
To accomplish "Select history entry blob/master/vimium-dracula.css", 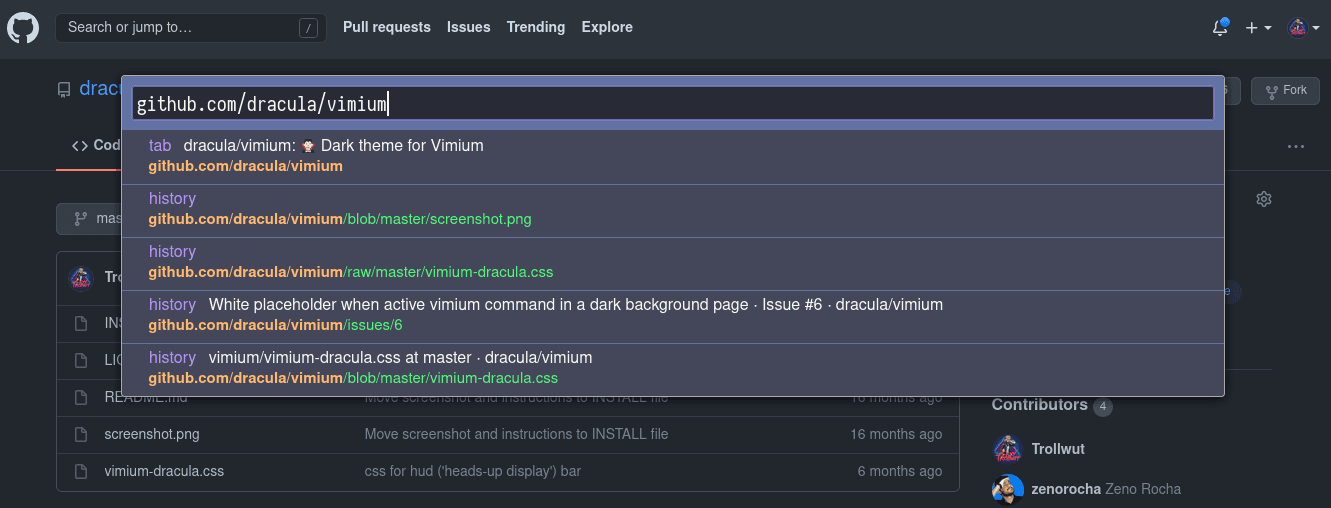I will pos(673,369).
